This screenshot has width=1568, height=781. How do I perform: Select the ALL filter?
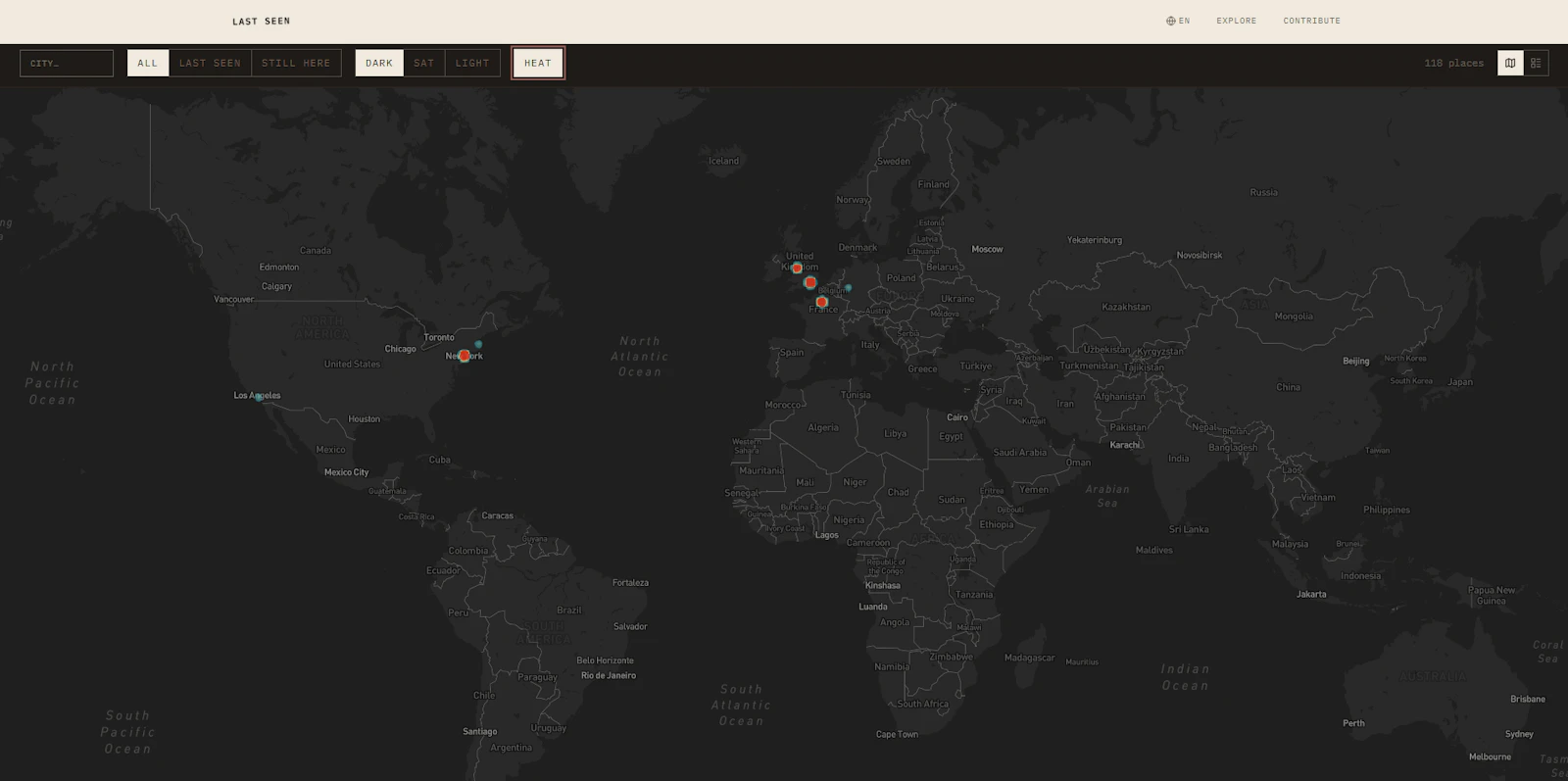pos(148,63)
